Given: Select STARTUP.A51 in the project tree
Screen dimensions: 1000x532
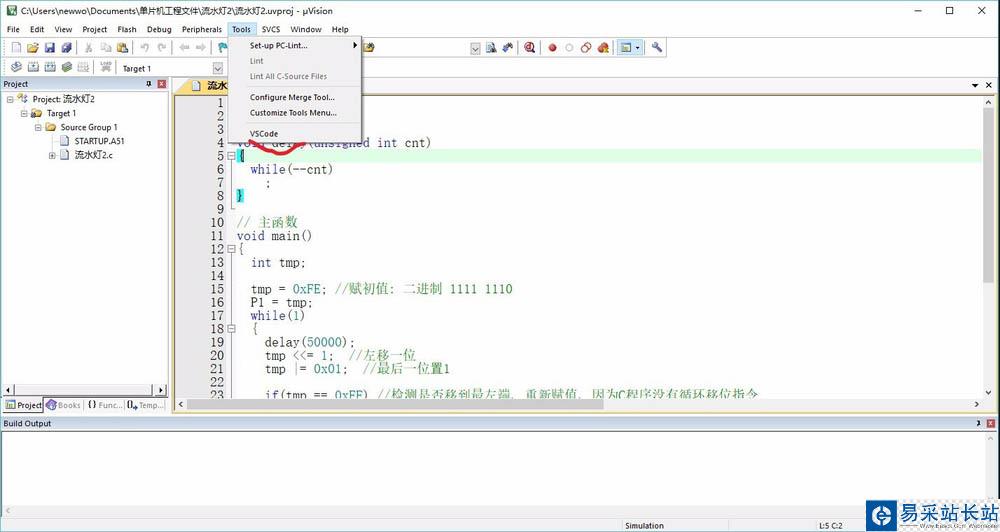Looking at the screenshot, I should [x=99, y=141].
